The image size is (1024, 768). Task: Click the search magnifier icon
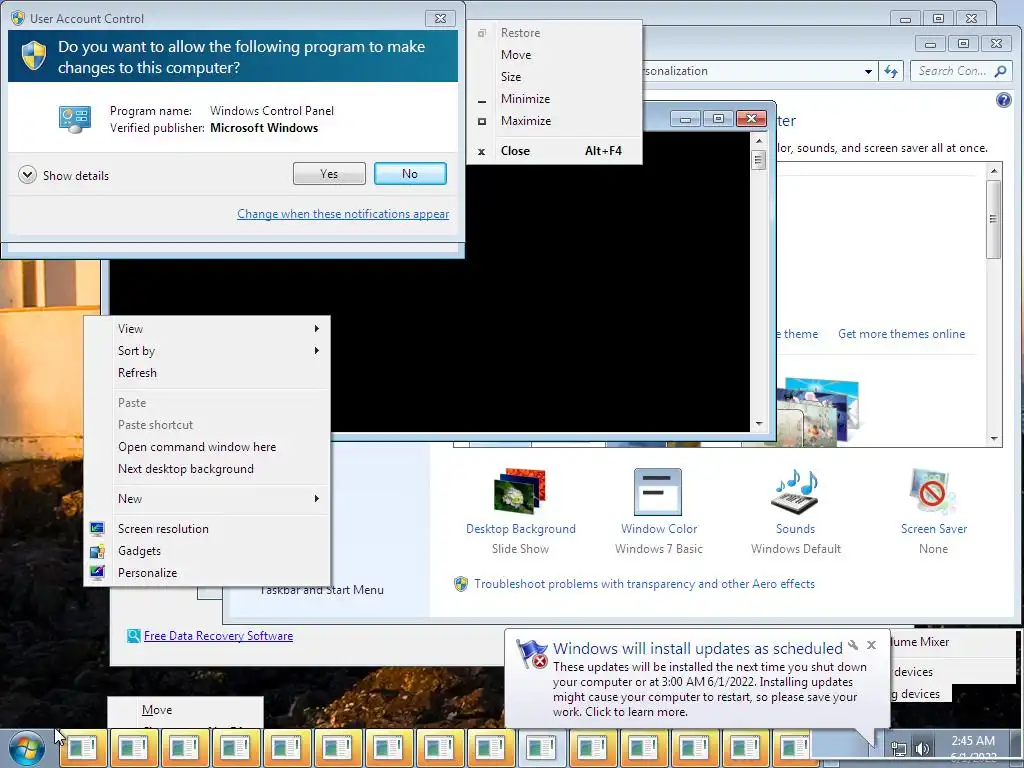(1000, 71)
